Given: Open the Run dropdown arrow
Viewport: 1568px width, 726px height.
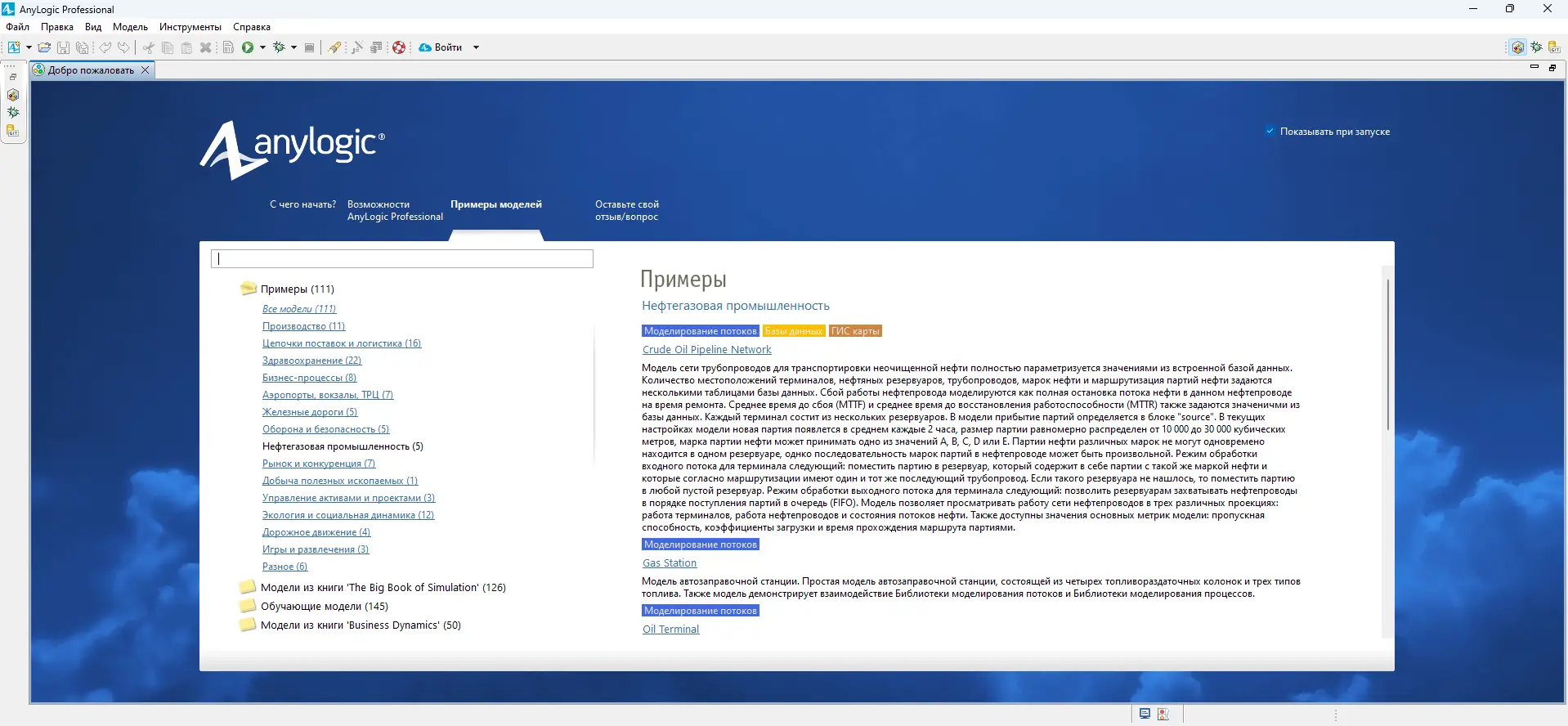Looking at the screenshot, I should (262, 47).
